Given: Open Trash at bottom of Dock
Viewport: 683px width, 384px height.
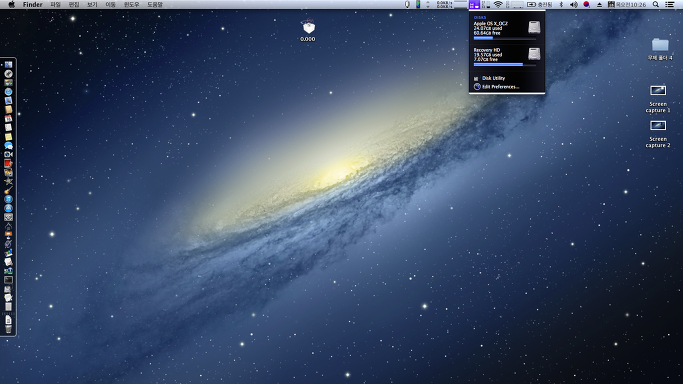Looking at the screenshot, I should click(8, 329).
